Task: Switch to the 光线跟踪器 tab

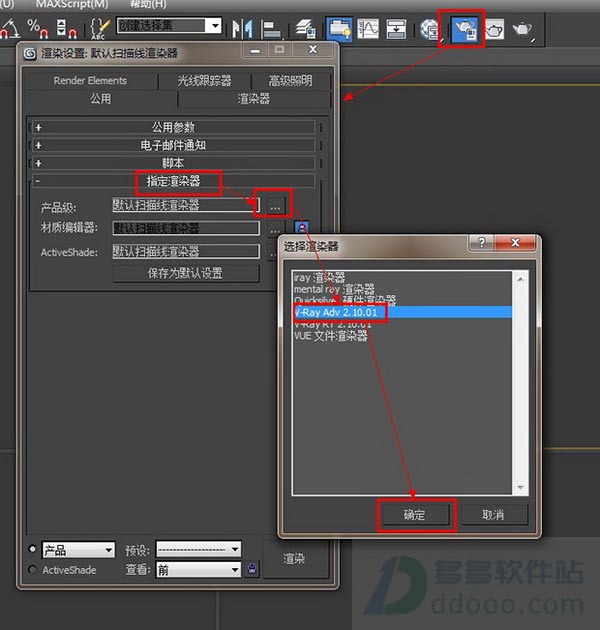Action: coord(205,81)
